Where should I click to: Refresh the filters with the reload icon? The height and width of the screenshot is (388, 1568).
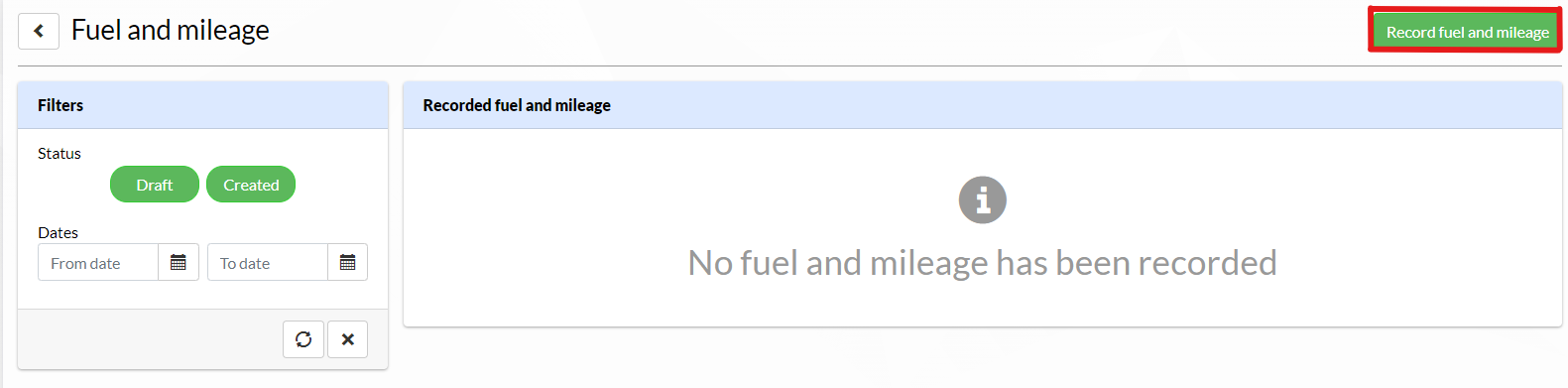303,339
